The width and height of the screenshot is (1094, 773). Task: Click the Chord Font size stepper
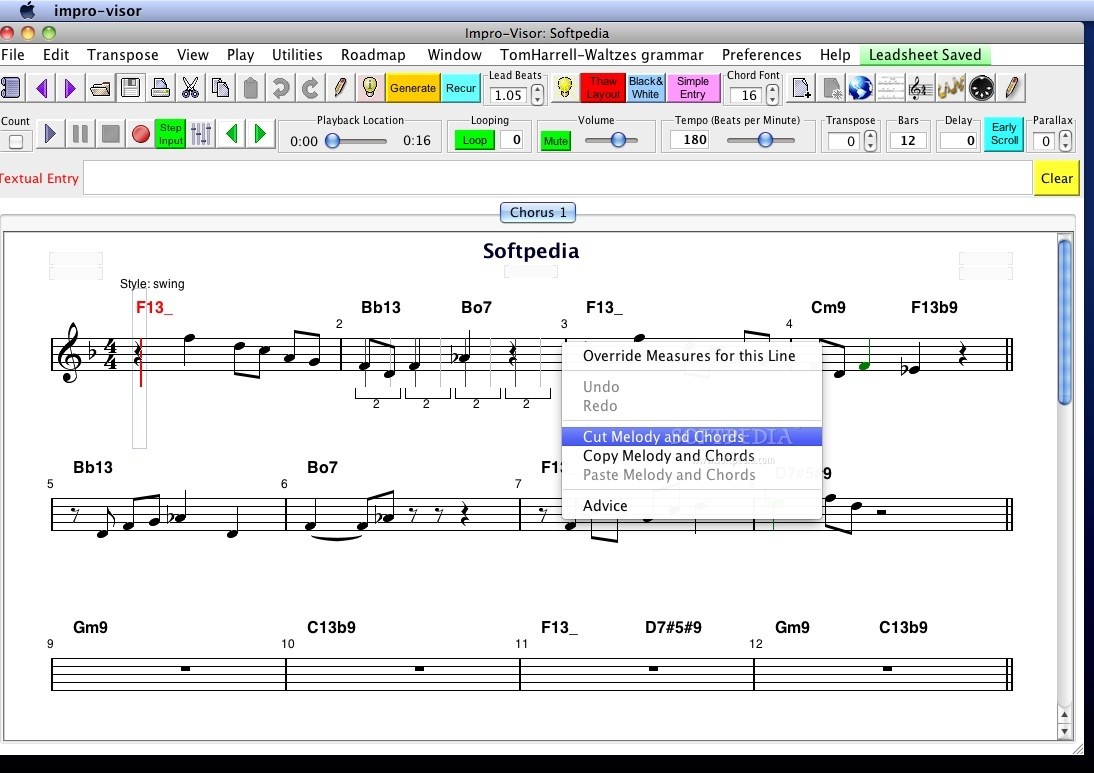tap(773, 95)
